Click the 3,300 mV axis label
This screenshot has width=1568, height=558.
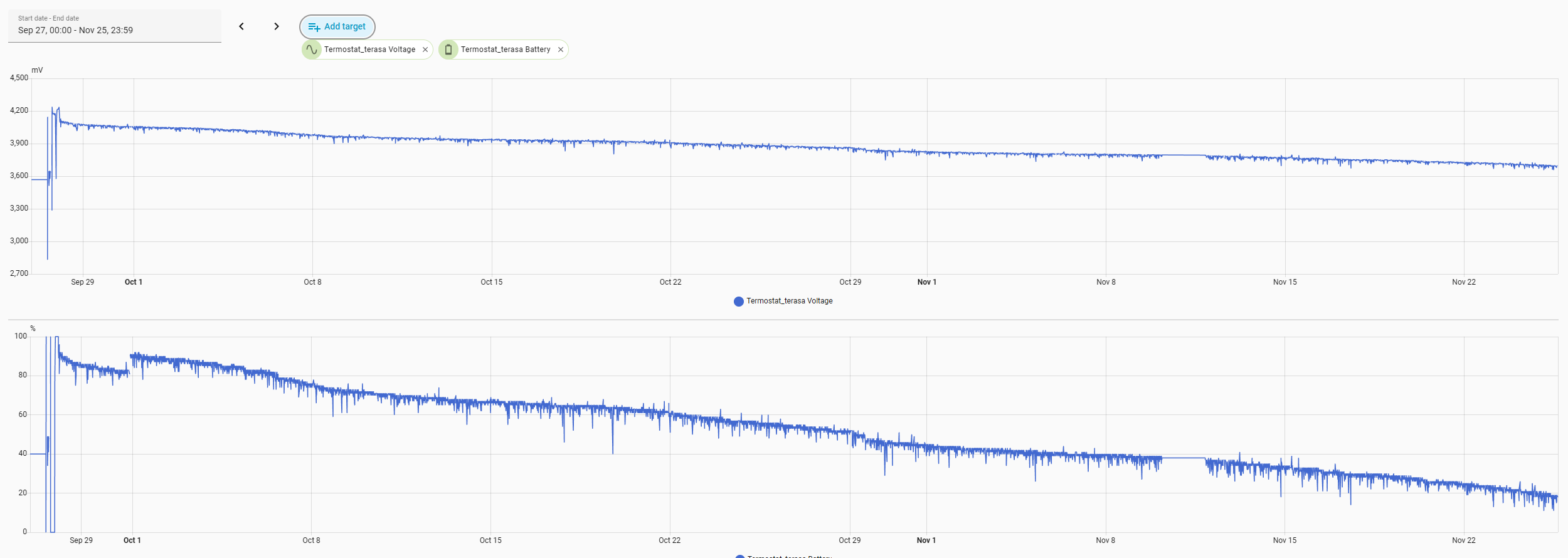click(x=19, y=208)
